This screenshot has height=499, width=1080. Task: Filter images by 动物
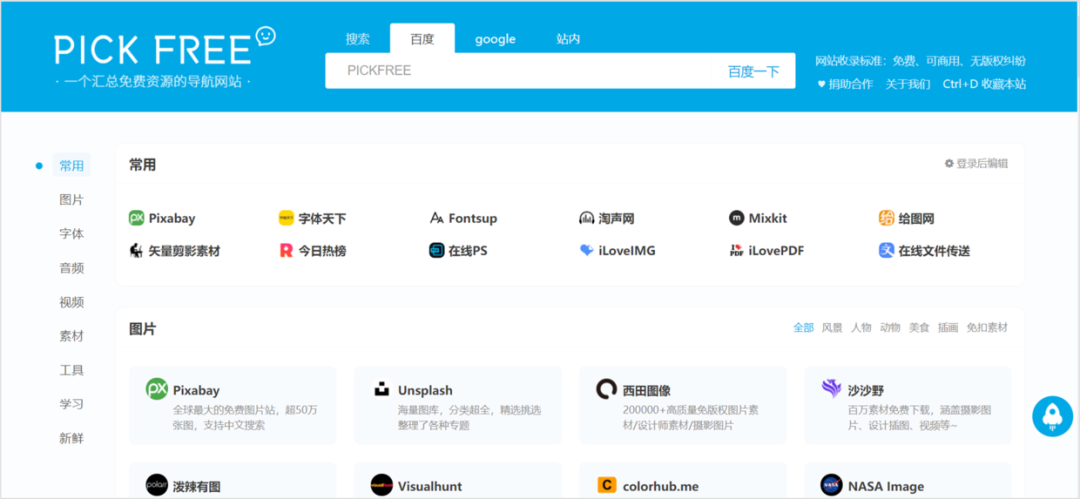(890, 328)
